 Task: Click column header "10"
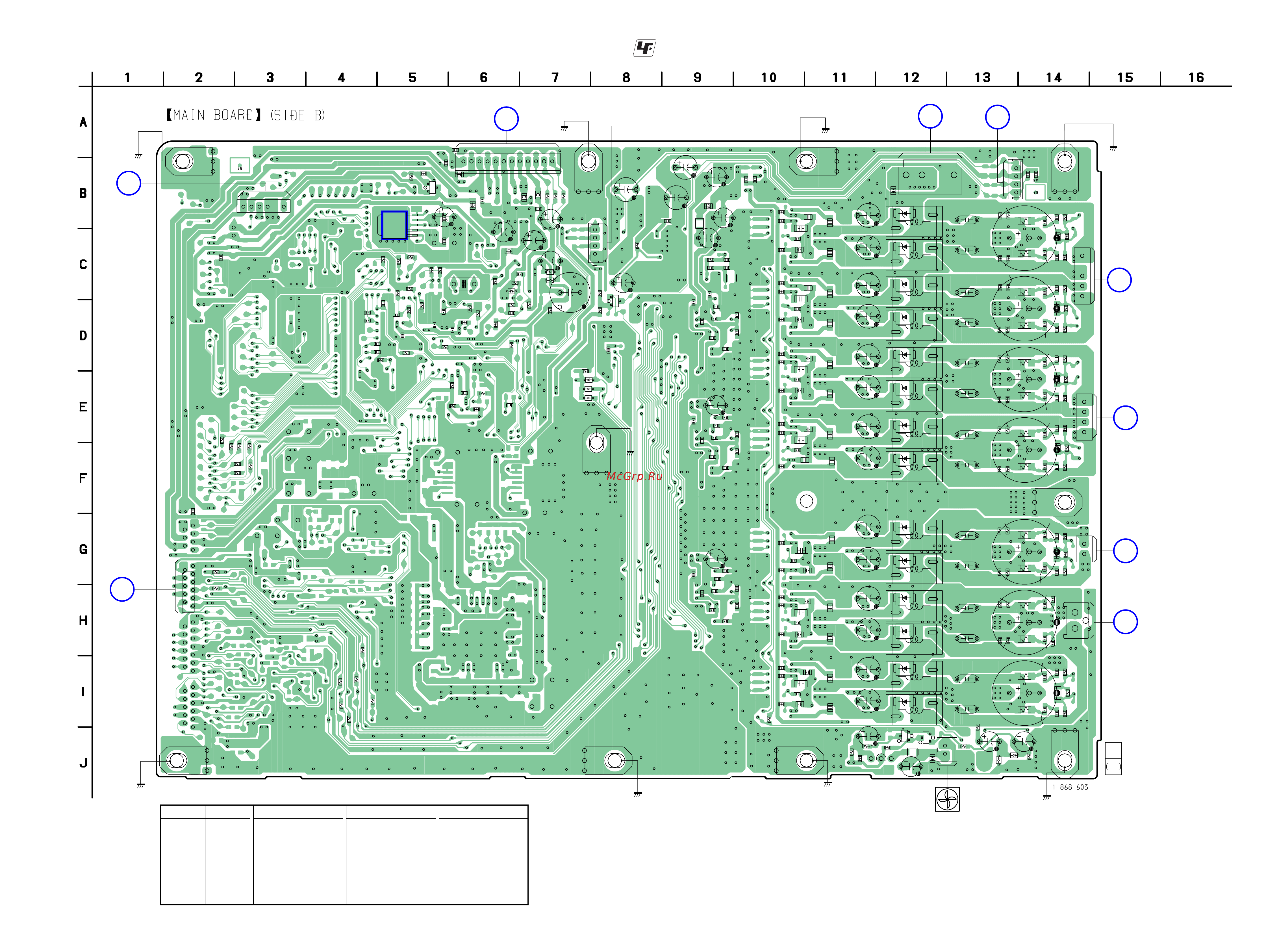tap(769, 77)
